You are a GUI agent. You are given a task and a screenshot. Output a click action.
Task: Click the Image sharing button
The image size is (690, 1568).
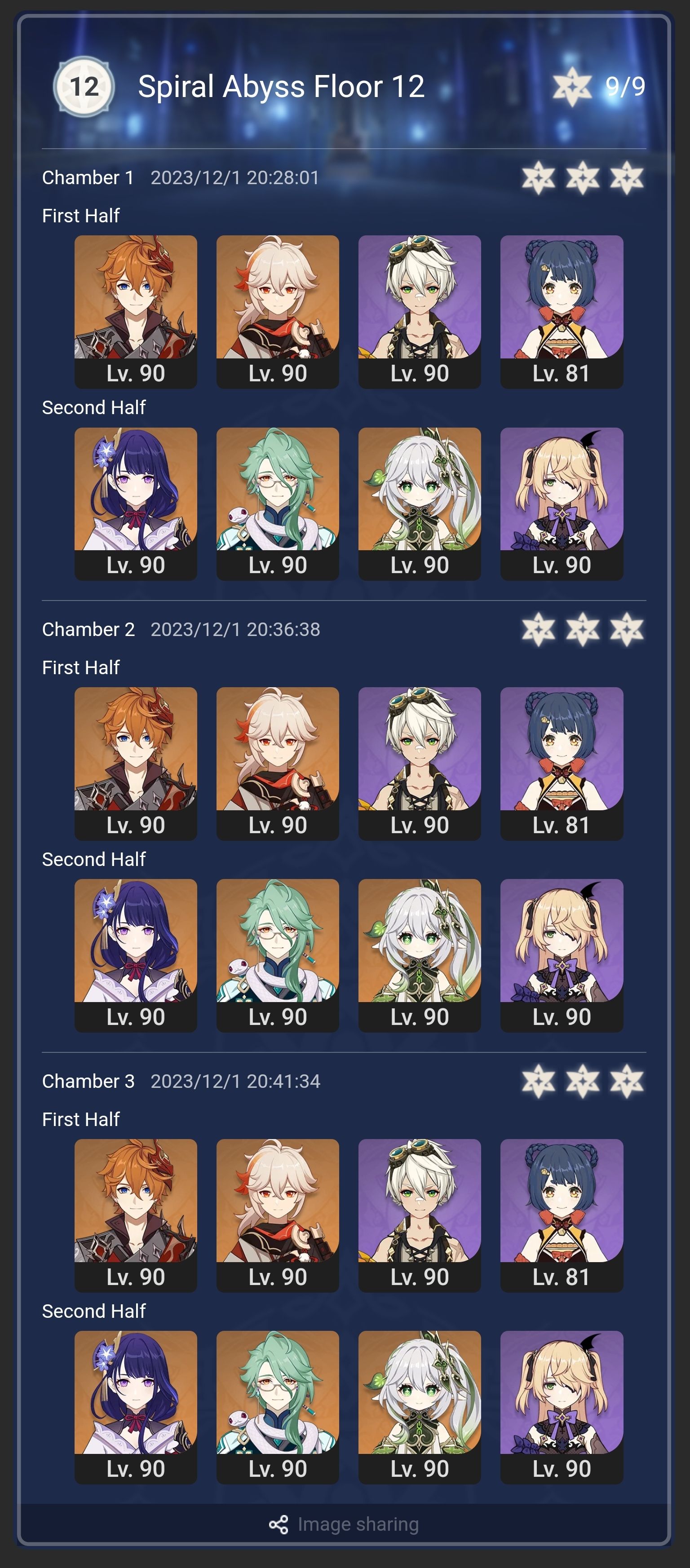tap(344, 1524)
